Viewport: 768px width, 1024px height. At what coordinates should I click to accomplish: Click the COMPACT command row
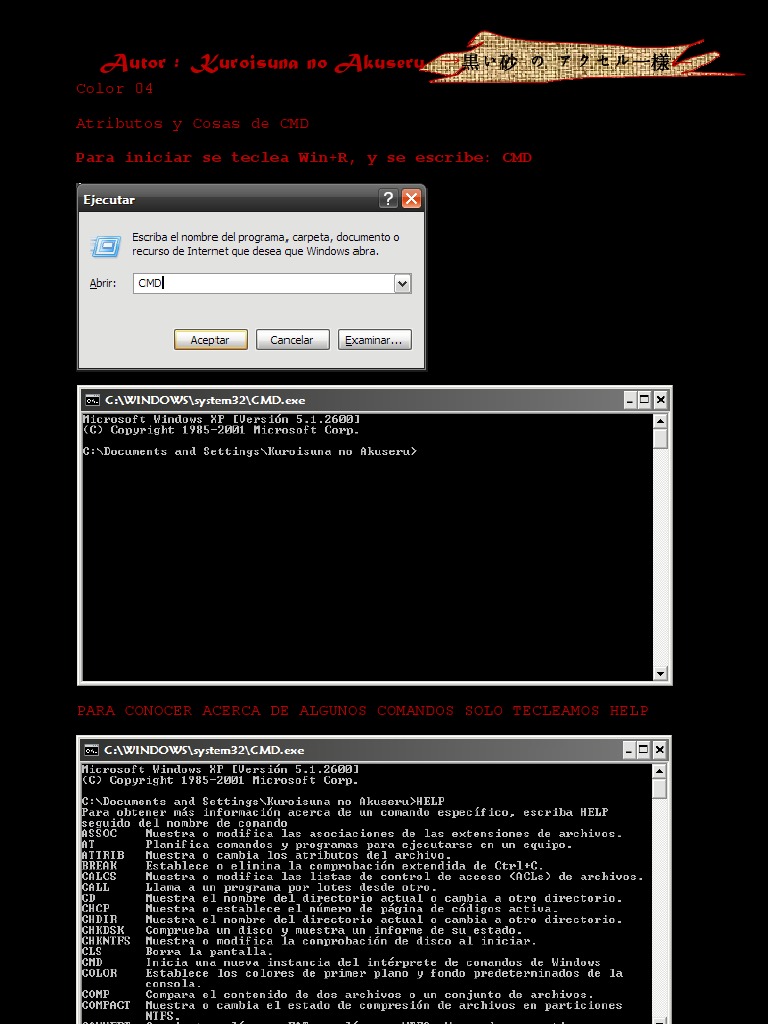click(352, 1010)
